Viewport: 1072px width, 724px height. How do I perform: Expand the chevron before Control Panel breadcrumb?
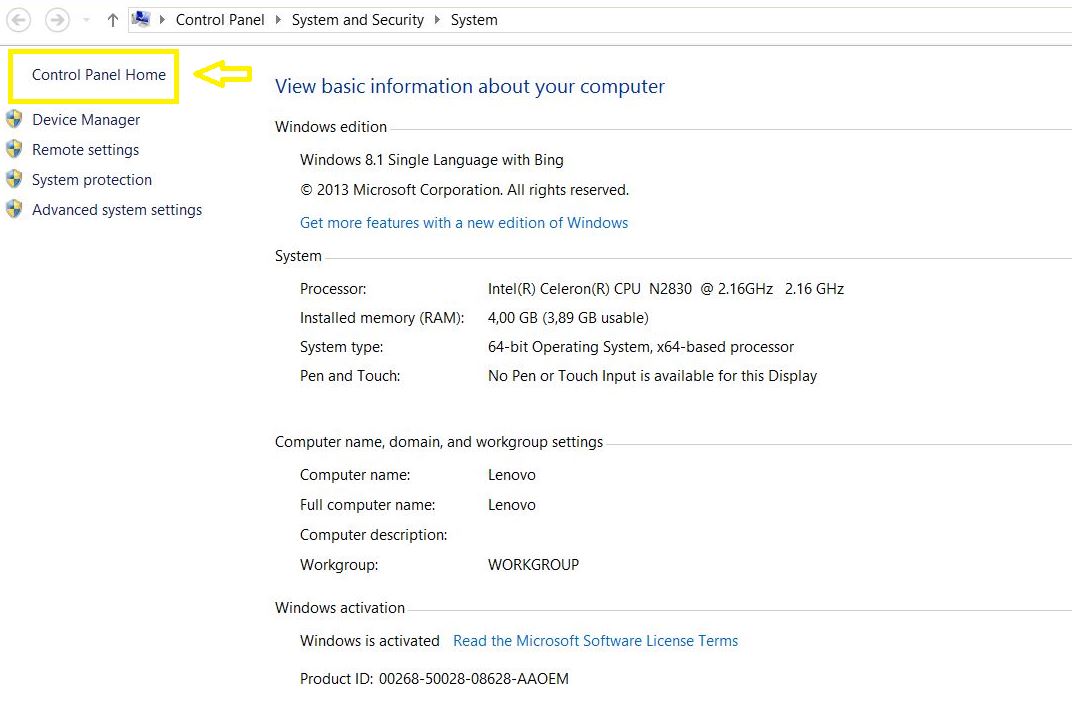click(163, 20)
